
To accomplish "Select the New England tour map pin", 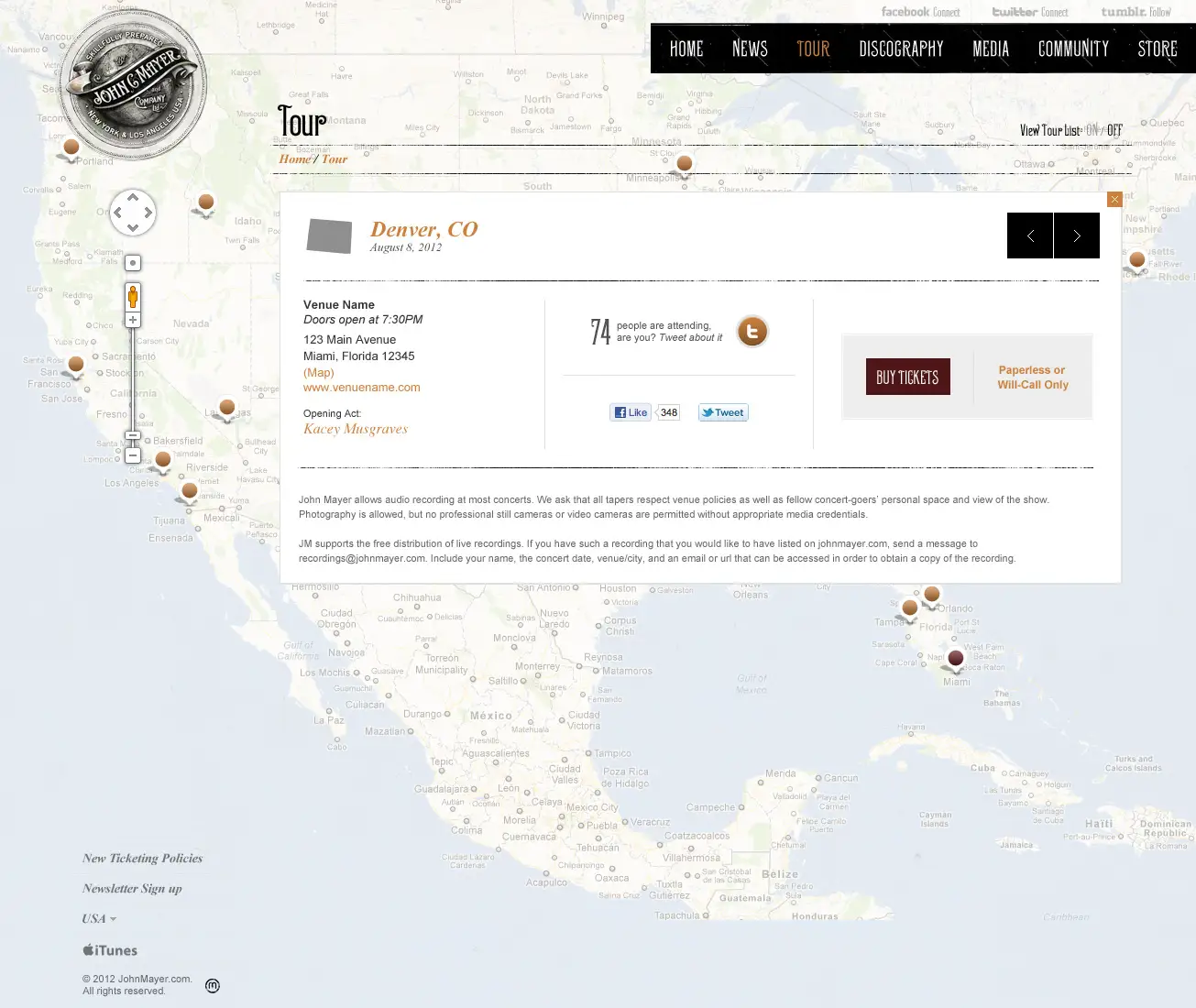I will tap(1137, 262).
